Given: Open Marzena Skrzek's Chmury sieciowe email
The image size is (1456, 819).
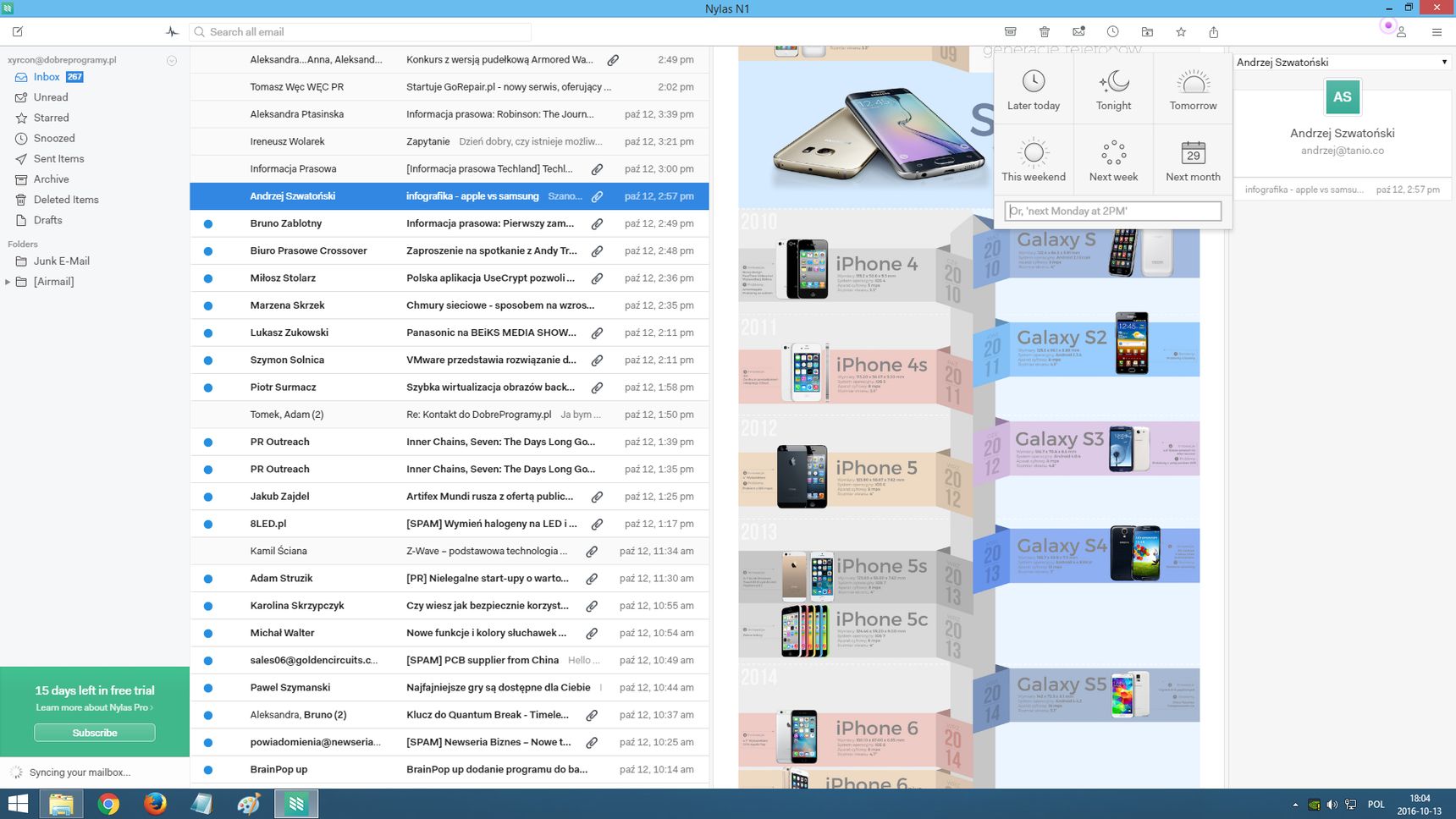Looking at the screenshot, I should tap(449, 305).
